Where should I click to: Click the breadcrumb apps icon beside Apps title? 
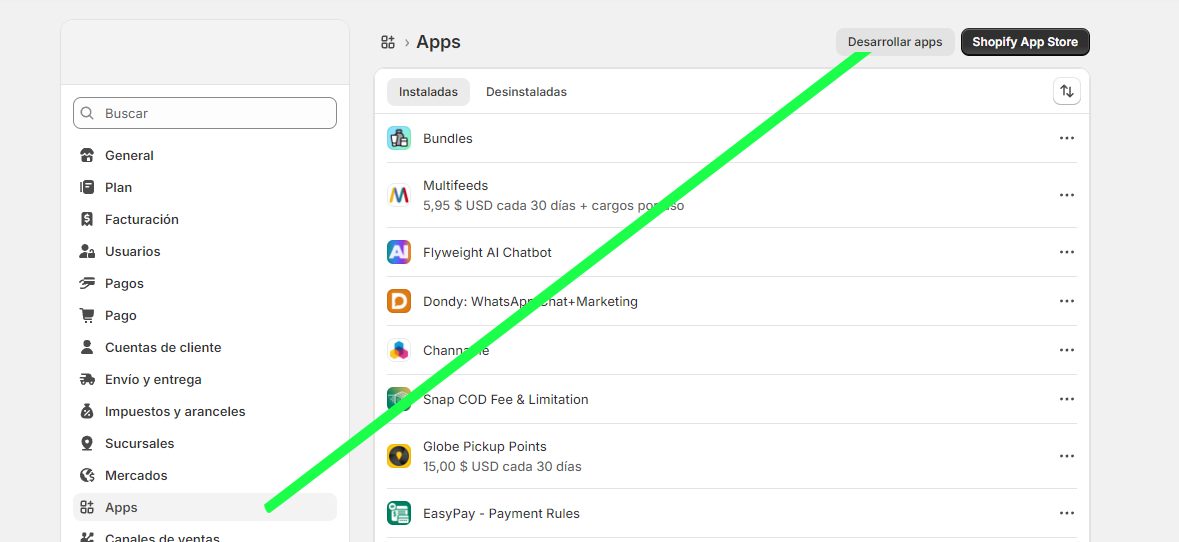pos(388,42)
